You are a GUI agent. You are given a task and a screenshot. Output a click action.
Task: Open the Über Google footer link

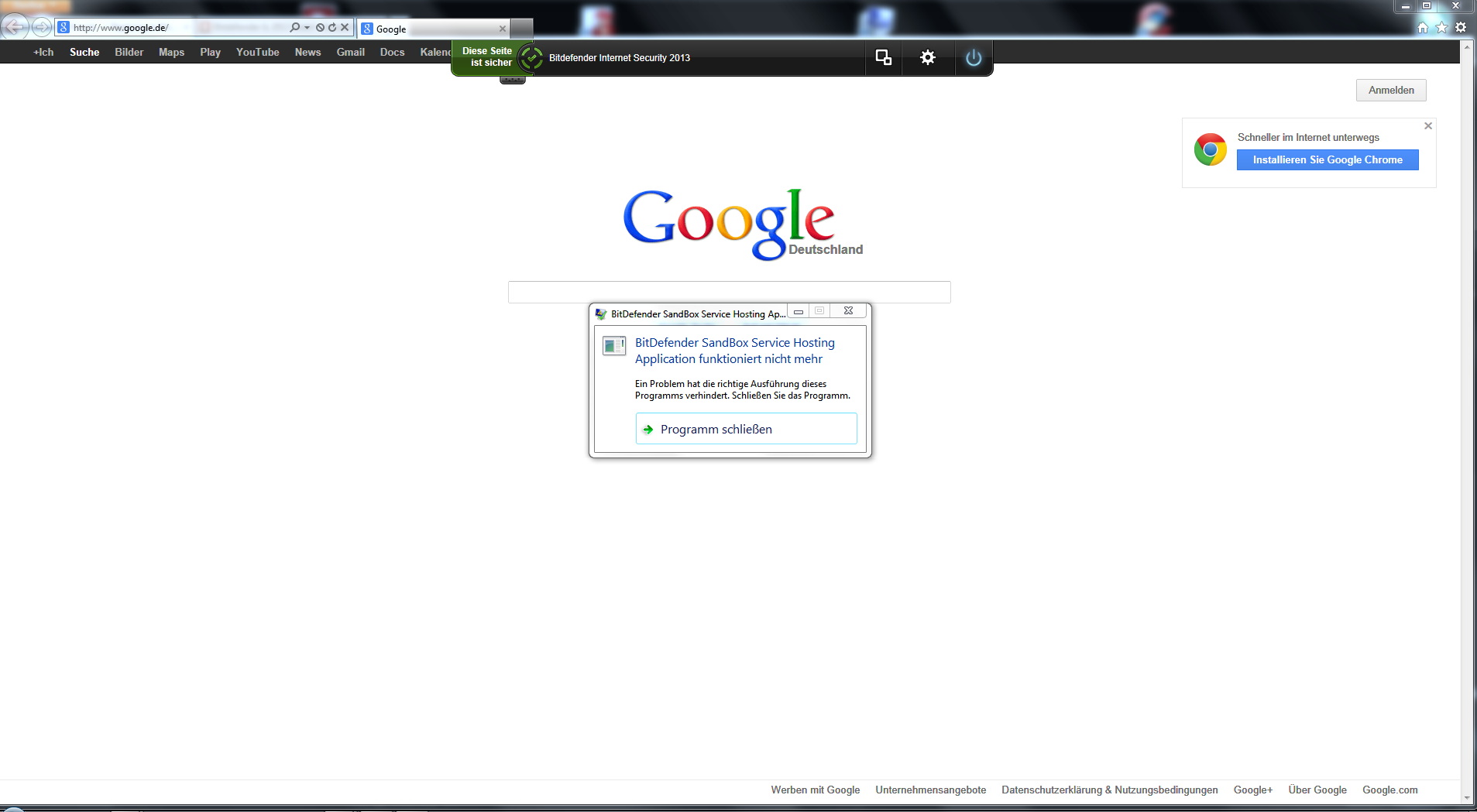coord(1317,790)
